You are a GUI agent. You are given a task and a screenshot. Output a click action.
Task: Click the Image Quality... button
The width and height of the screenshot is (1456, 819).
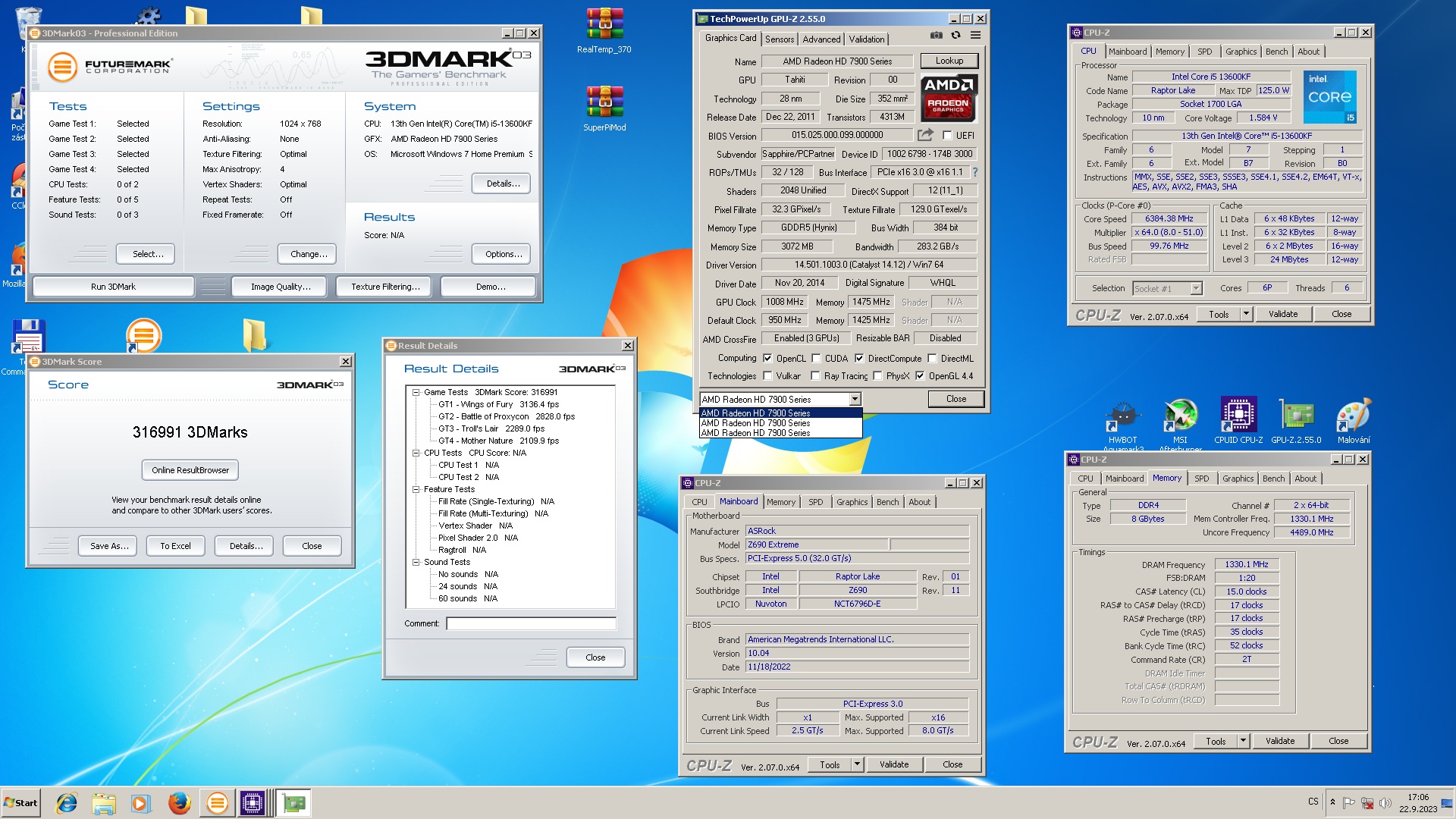pyautogui.click(x=281, y=287)
